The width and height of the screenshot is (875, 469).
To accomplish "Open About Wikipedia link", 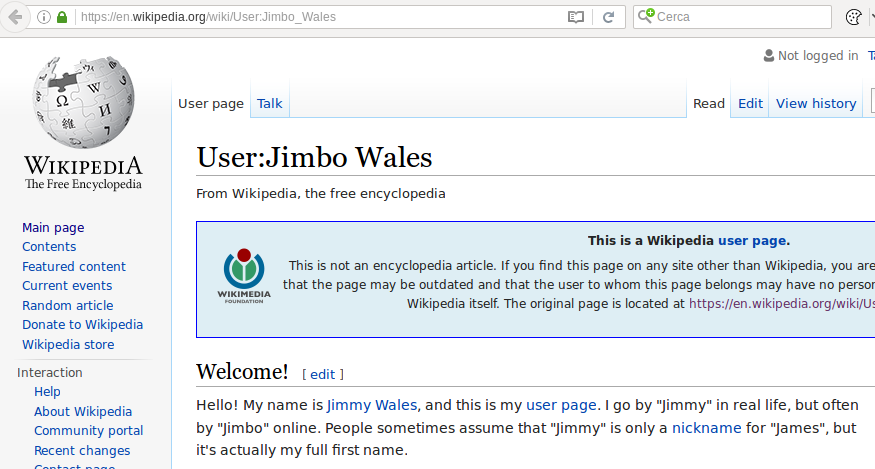I will click(83, 411).
